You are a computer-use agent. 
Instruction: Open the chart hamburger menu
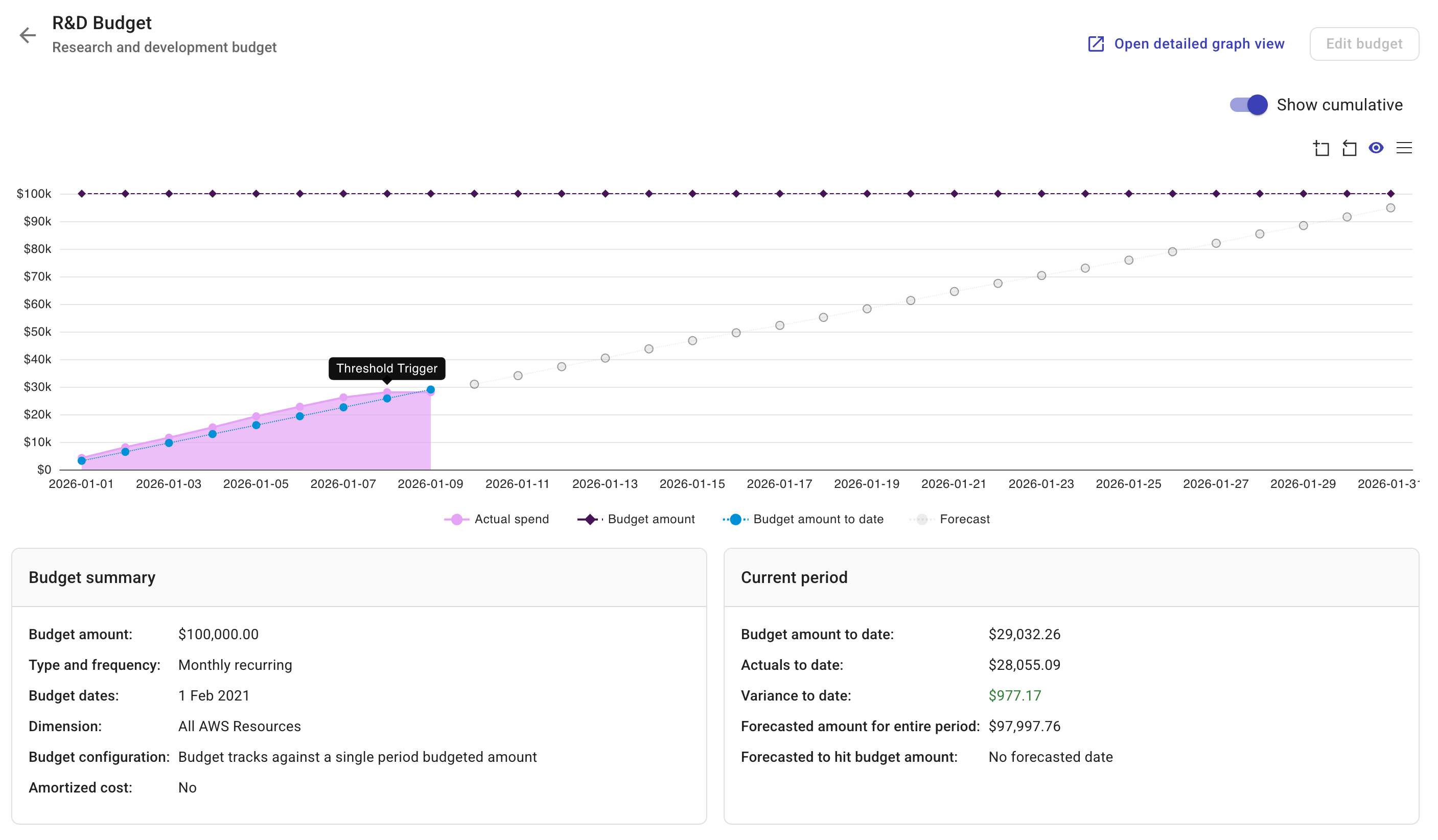click(x=1404, y=148)
